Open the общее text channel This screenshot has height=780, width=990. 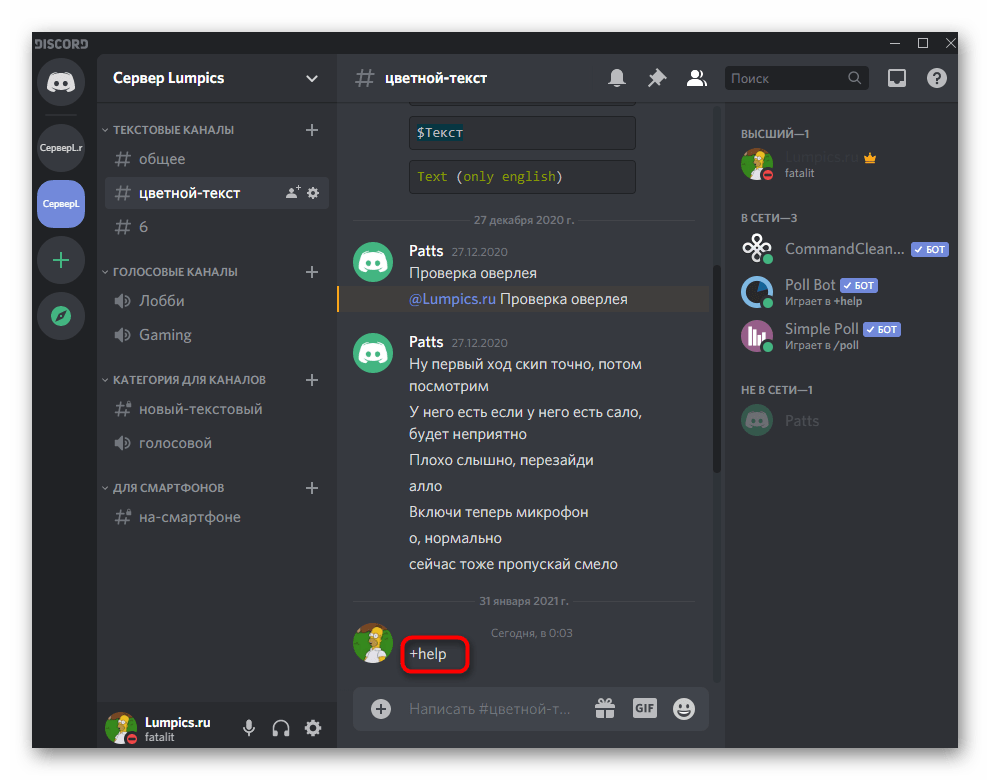[217, 159]
